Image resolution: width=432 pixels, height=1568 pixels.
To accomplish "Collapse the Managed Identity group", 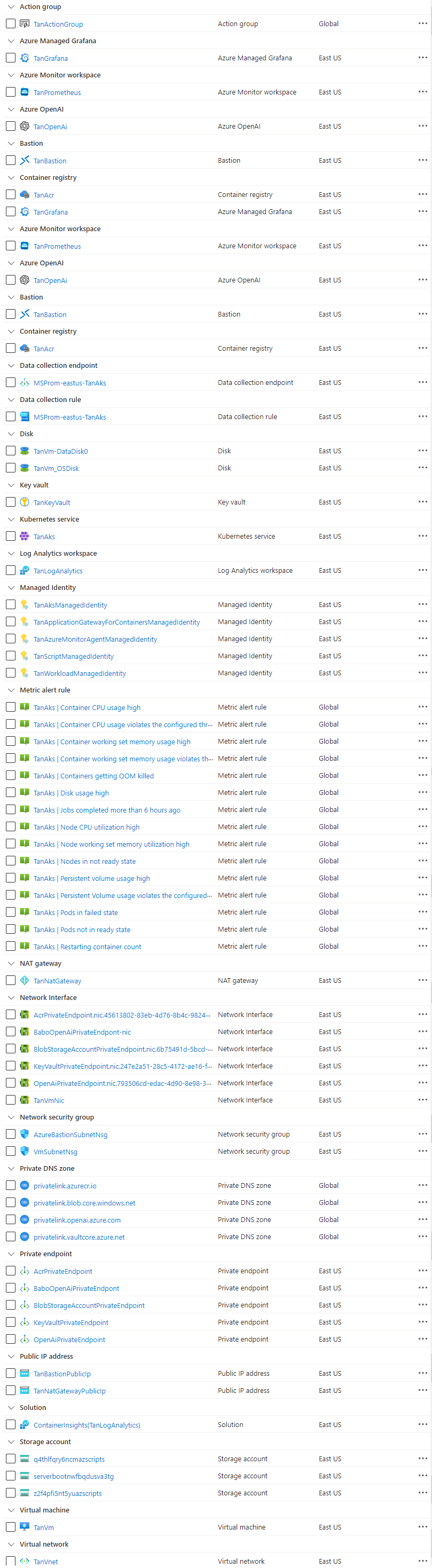I will [x=11, y=587].
